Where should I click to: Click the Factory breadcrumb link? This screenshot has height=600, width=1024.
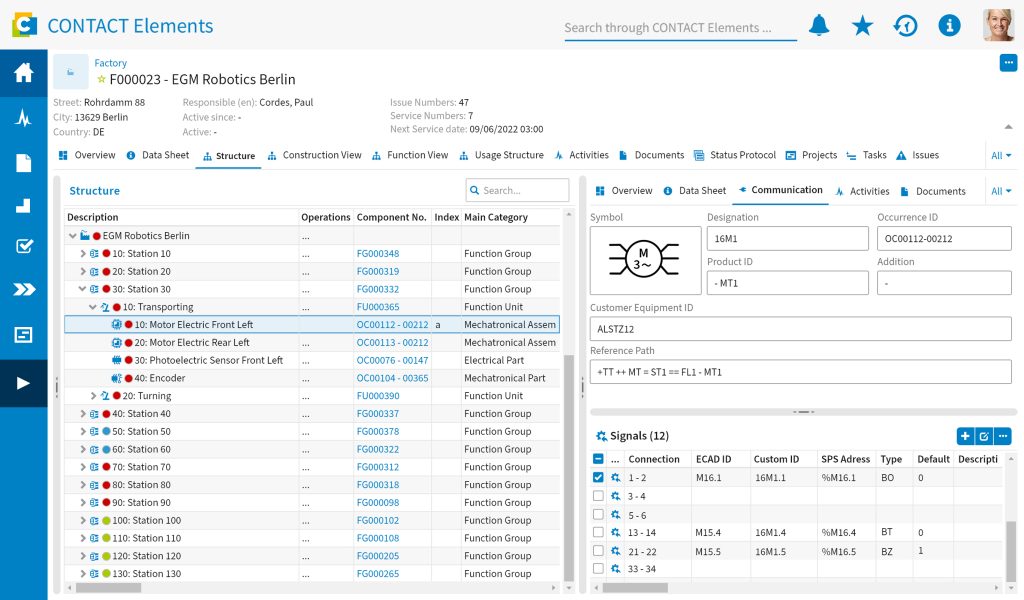point(111,63)
